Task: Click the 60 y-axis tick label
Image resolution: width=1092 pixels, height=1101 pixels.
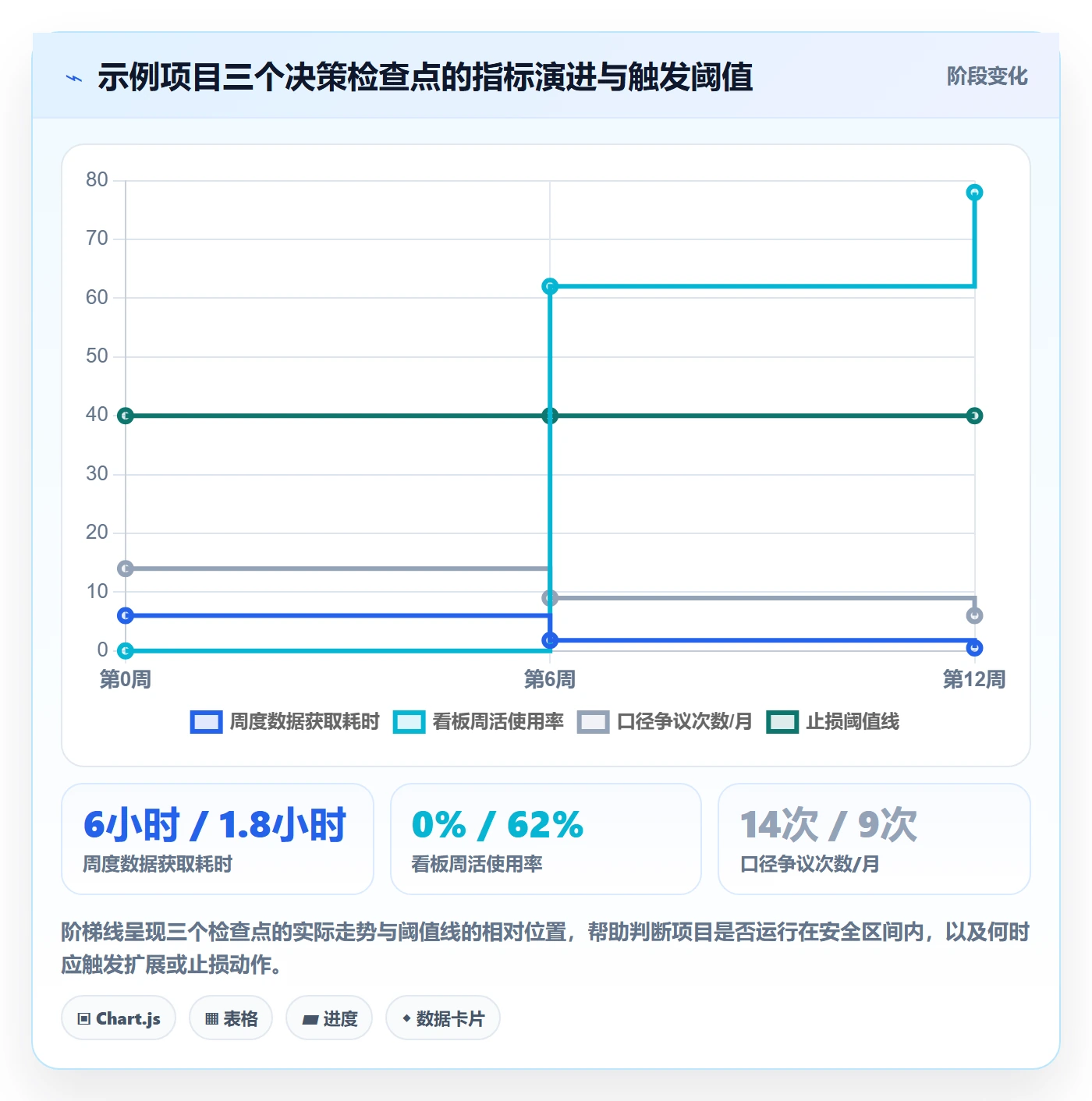Action: pos(97,298)
